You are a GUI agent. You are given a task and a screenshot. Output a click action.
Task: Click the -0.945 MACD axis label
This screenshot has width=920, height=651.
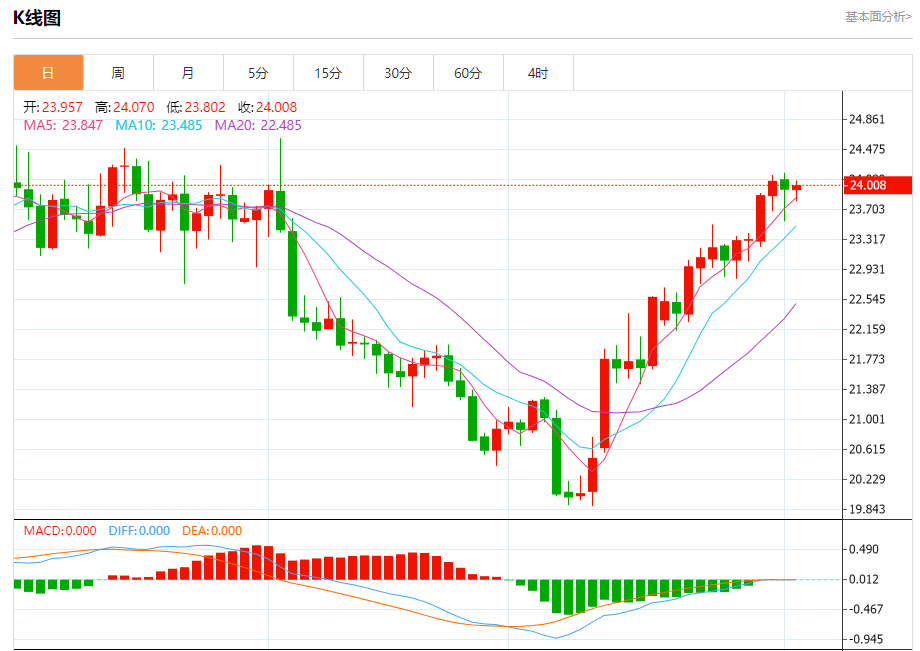(865, 639)
